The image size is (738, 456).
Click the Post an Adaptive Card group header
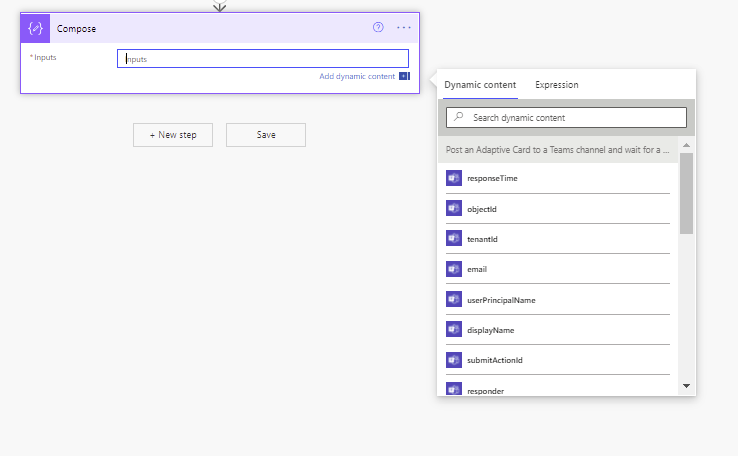[558, 150]
